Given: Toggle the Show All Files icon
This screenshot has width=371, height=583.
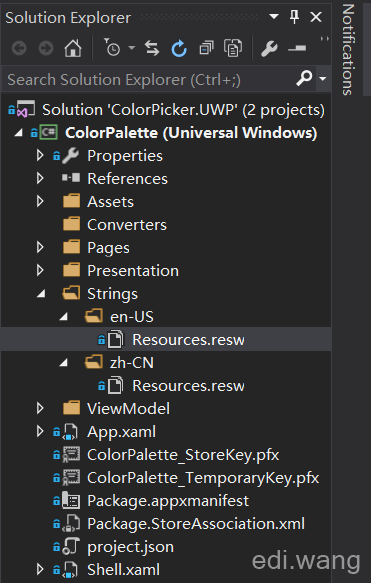Looking at the screenshot, I should pos(233,48).
